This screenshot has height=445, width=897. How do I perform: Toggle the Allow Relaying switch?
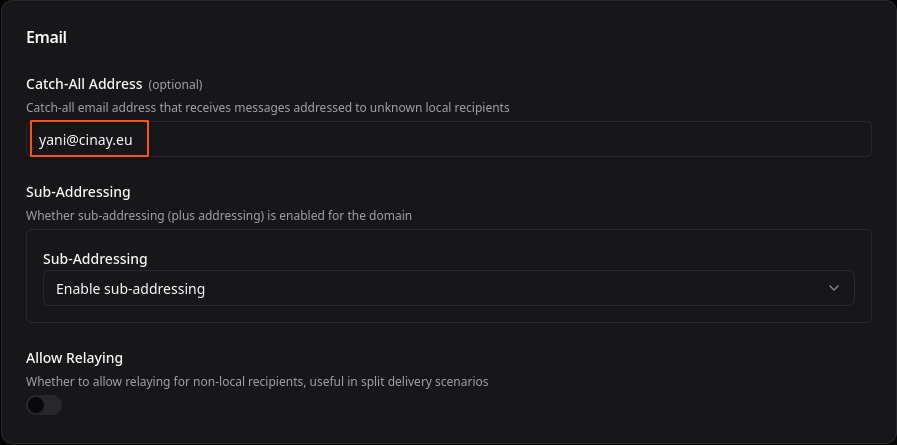click(x=44, y=405)
